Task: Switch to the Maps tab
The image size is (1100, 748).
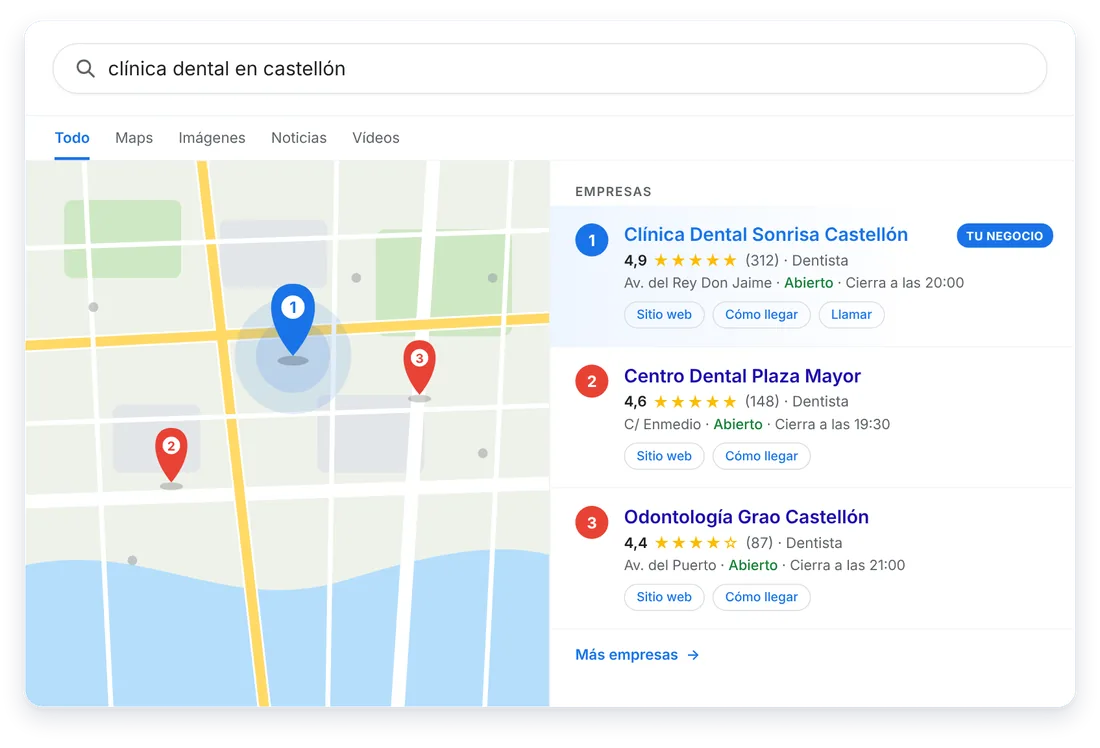Action: pyautogui.click(x=134, y=138)
